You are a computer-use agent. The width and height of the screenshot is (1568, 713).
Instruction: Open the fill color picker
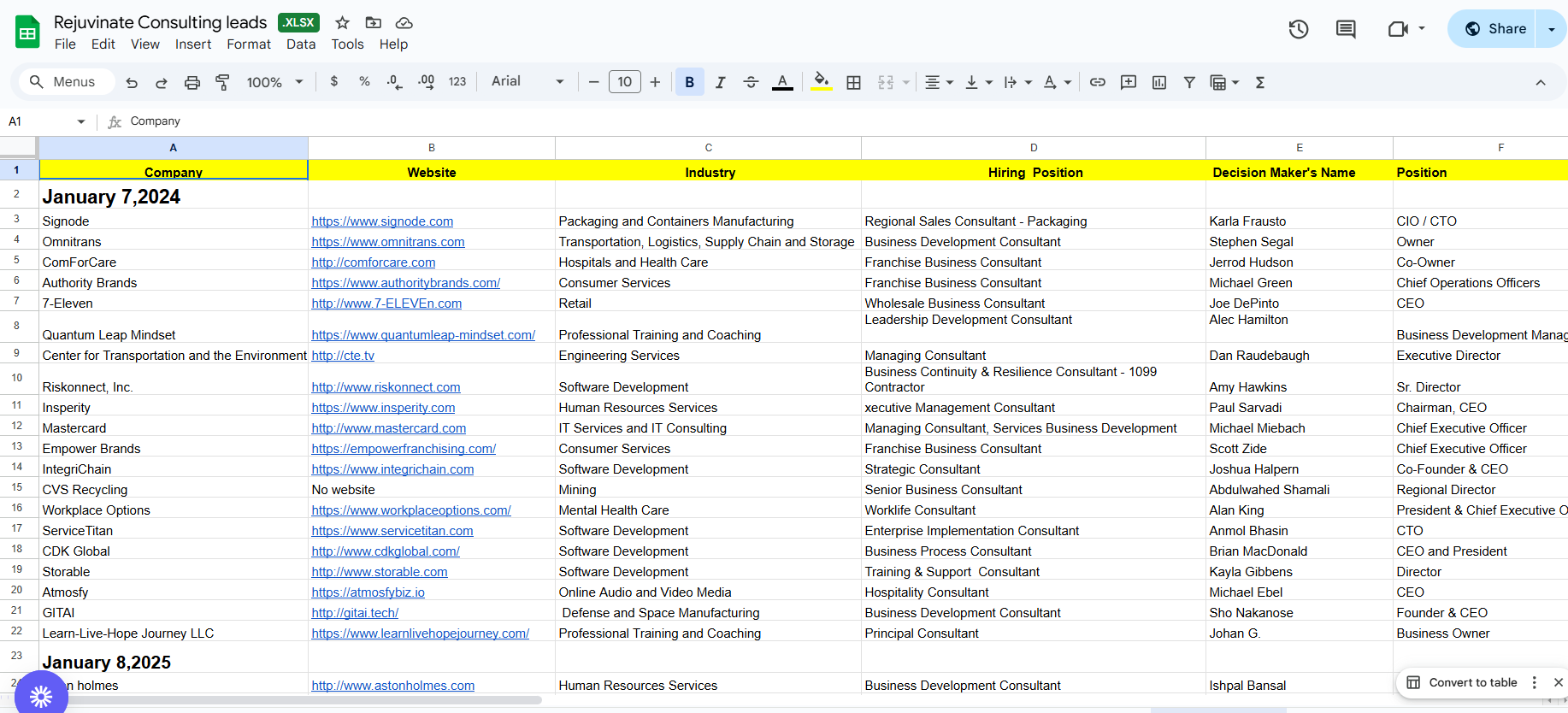pyautogui.click(x=821, y=83)
